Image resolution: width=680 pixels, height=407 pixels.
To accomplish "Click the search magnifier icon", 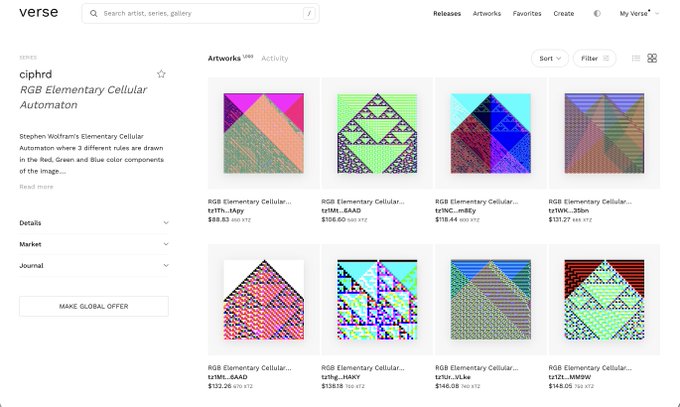I will (x=93, y=13).
